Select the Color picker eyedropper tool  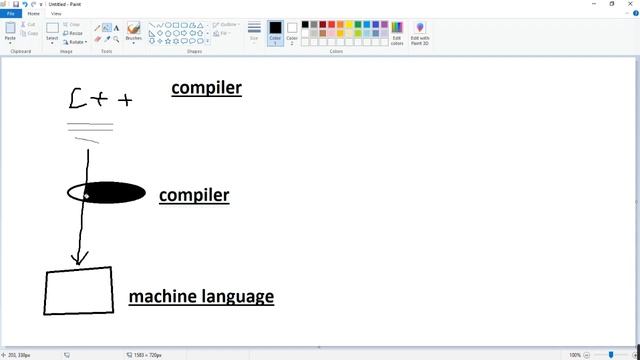coord(107,39)
